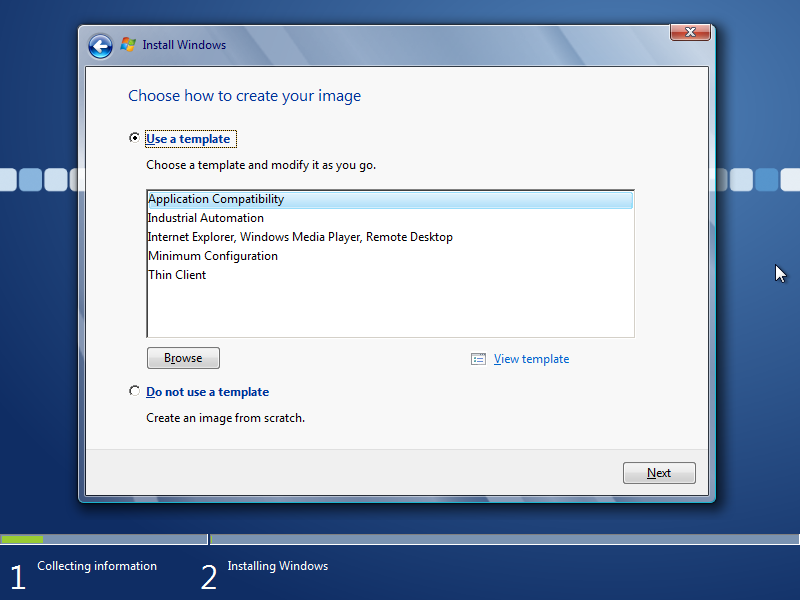Click the 'Install Windows' title text
800x600 pixels.
point(184,45)
